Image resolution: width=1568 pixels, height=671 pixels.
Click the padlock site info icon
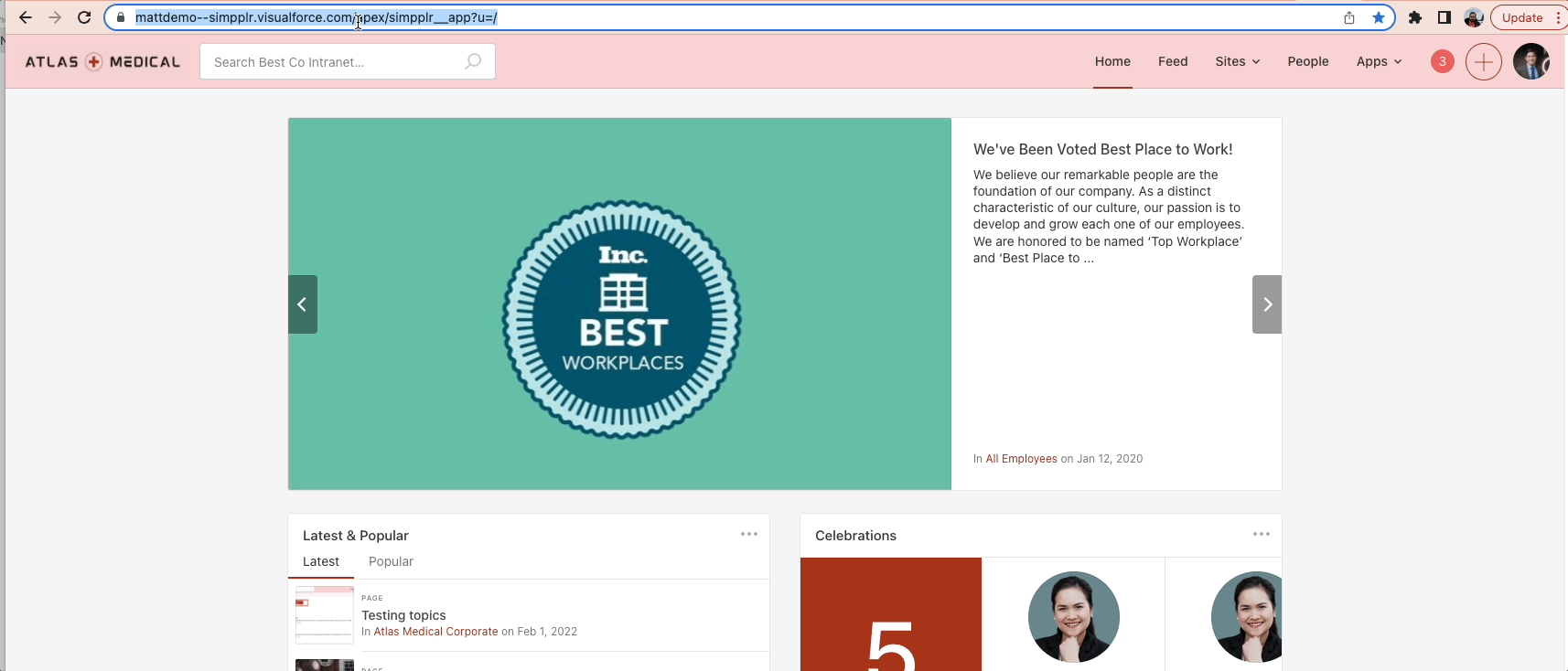121,17
